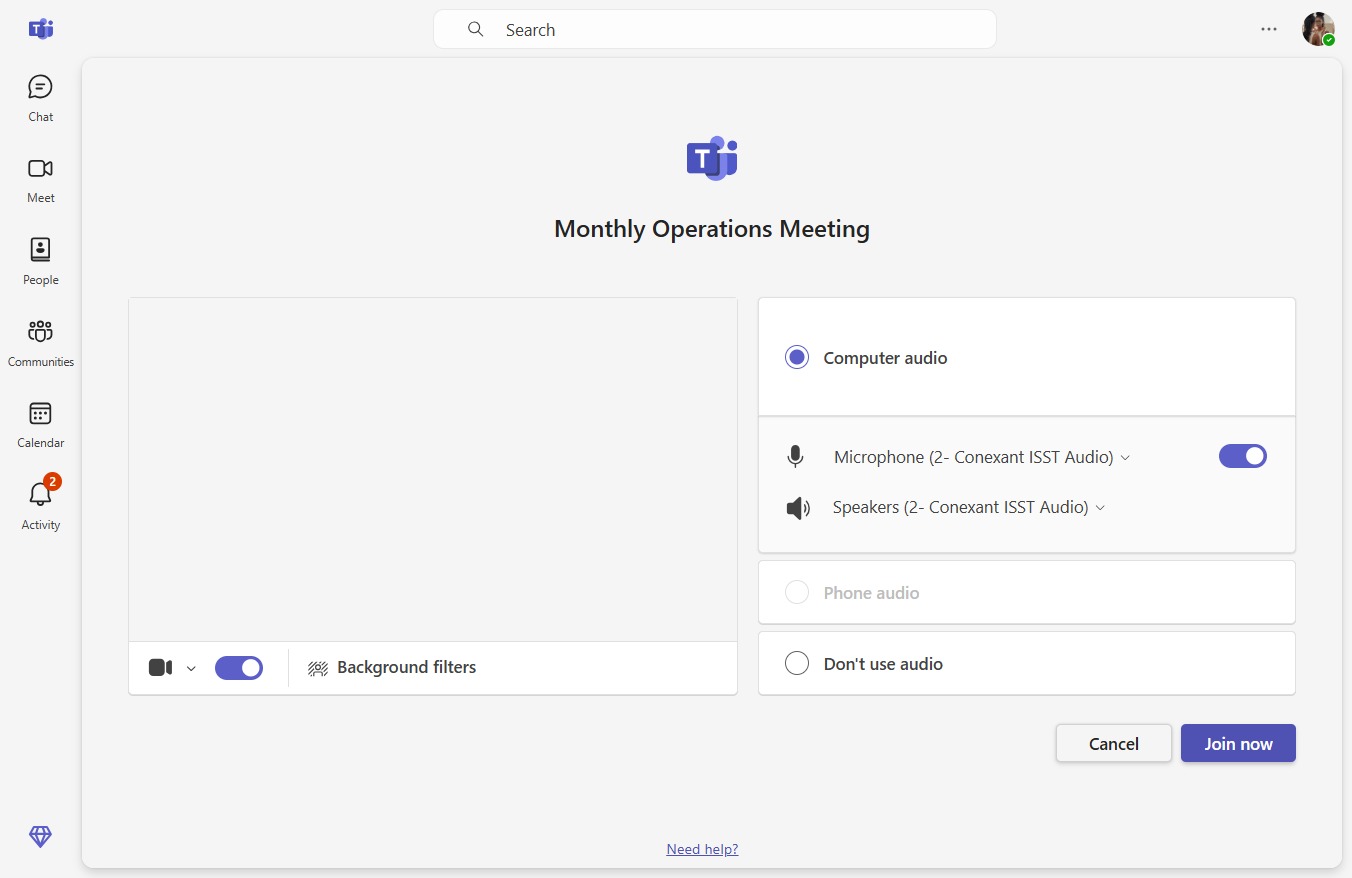Screen dimensions: 1352x878
Task: Open Communities from the sidebar
Action: [41, 344]
